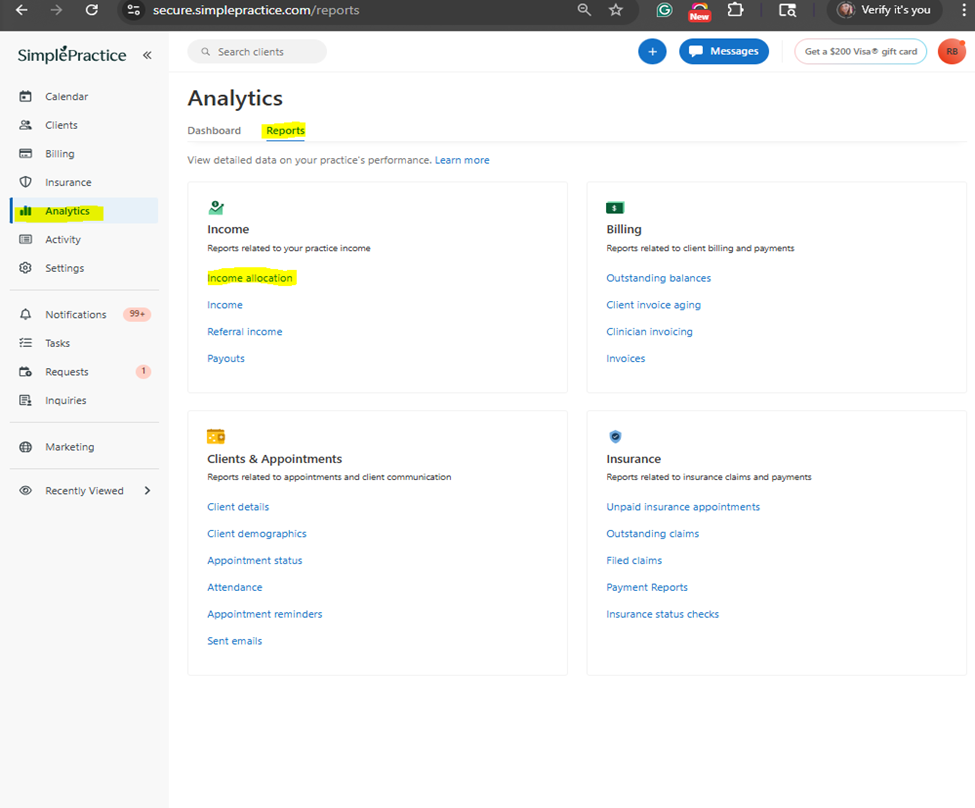Click the Verify it's you profile chip

pos(884,10)
